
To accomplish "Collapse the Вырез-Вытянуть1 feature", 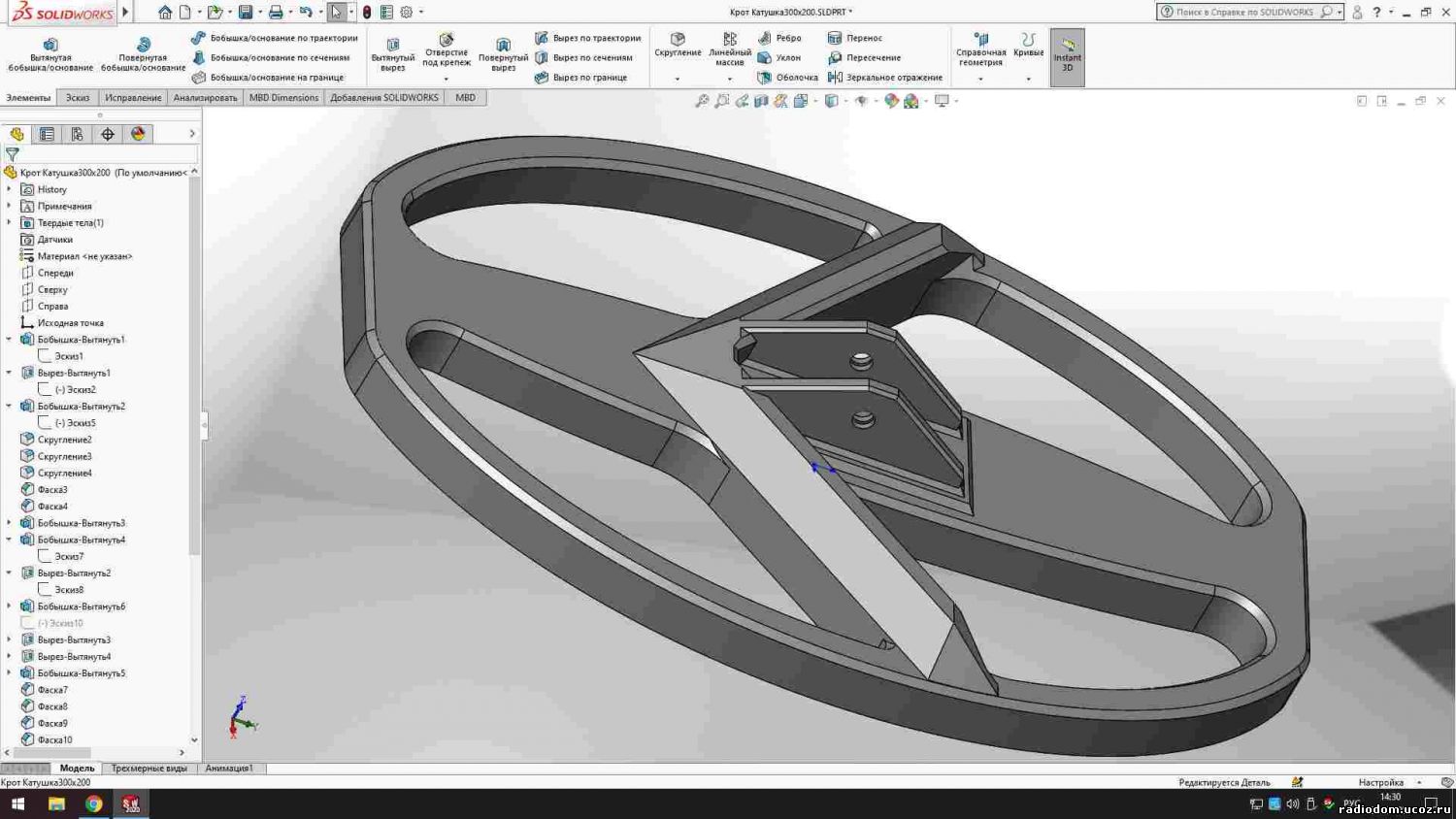I will 10,373.
